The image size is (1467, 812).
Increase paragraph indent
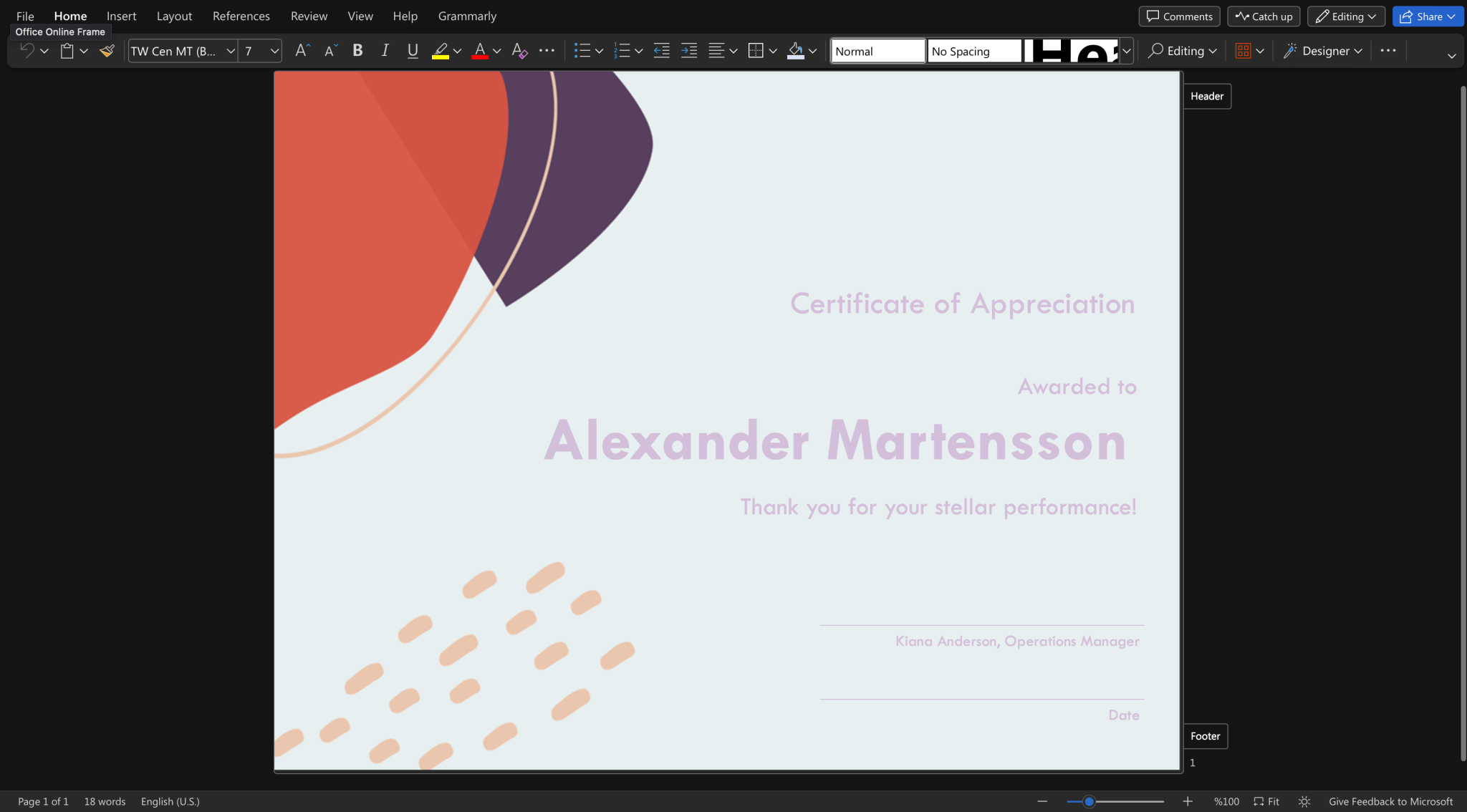point(688,50)
